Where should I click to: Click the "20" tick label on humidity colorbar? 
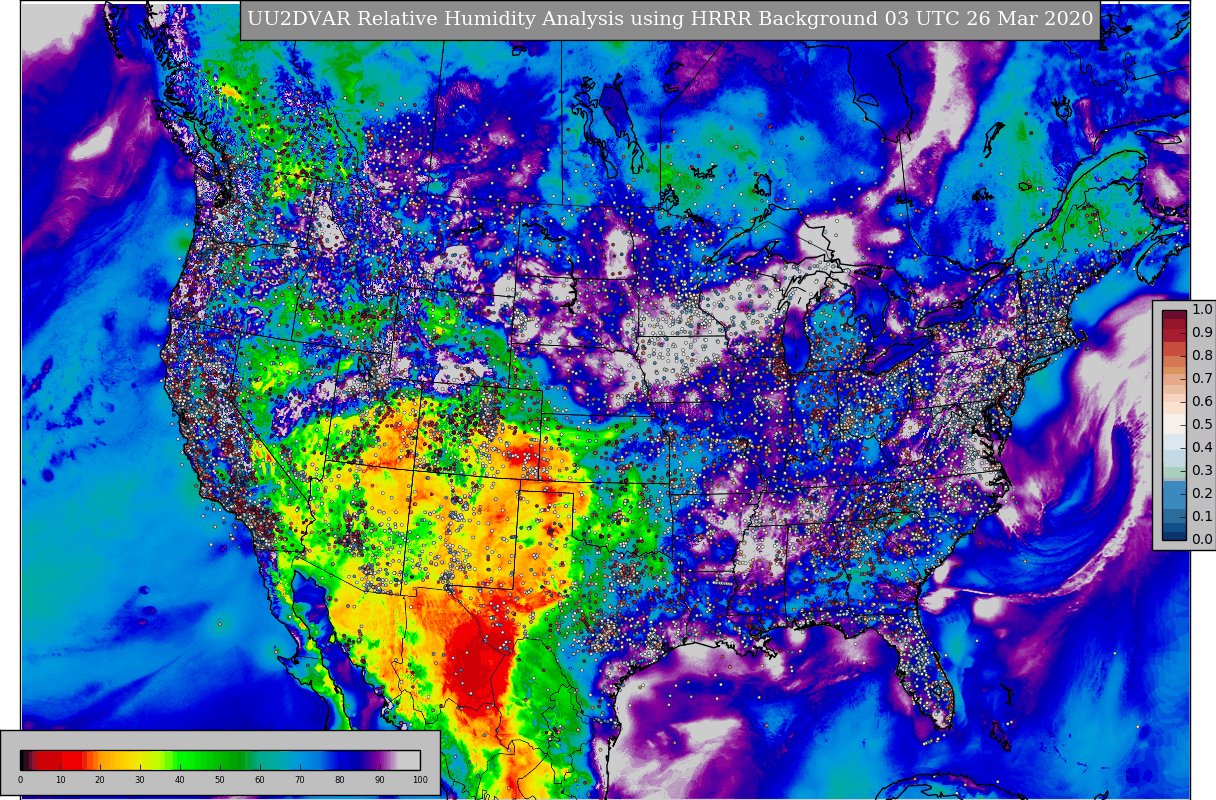[100, 780]
